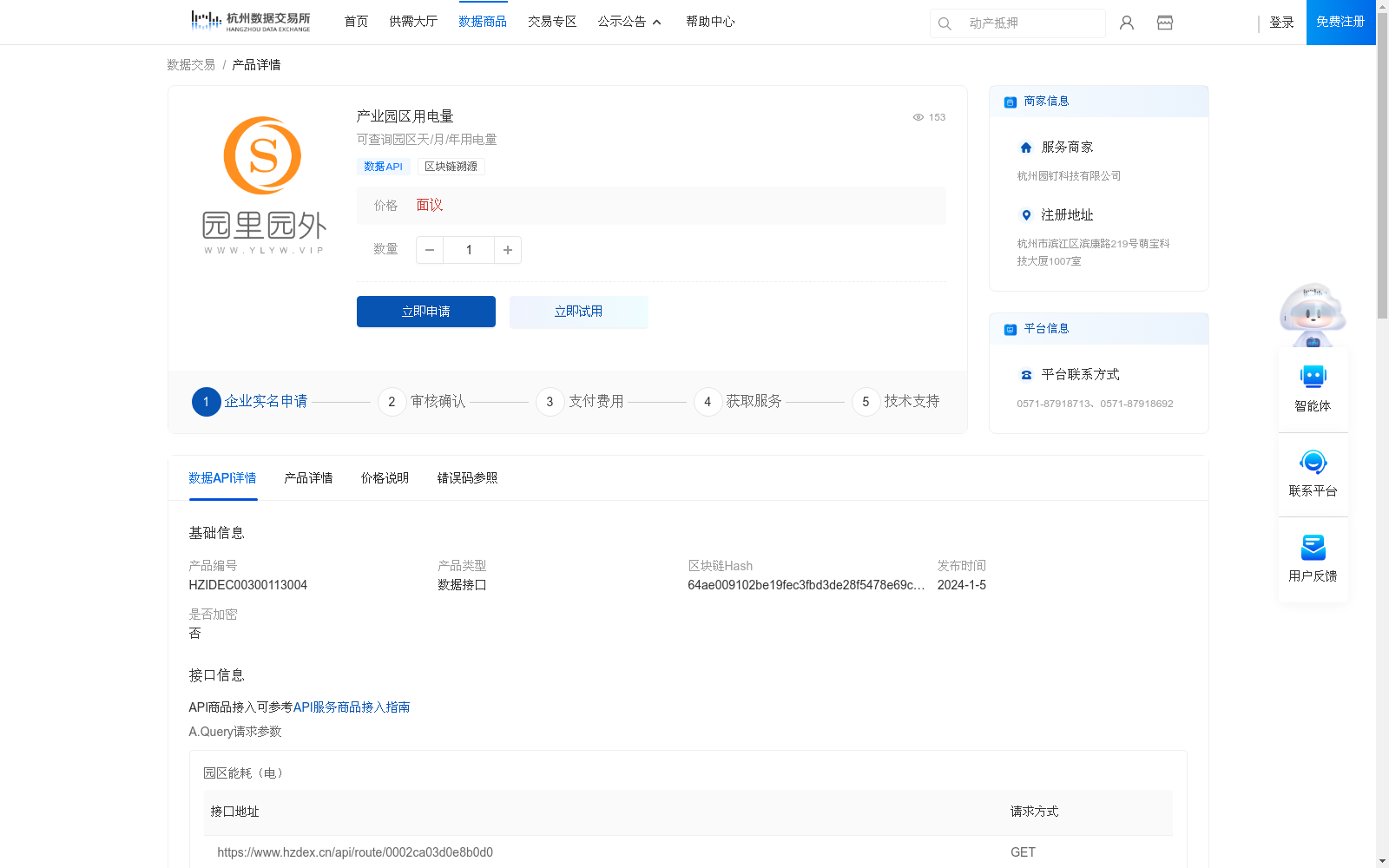Click the product code HZIDEC00300113004
Image resolution: width=1389 pixels, height=868 pixels.
[248, 585]
